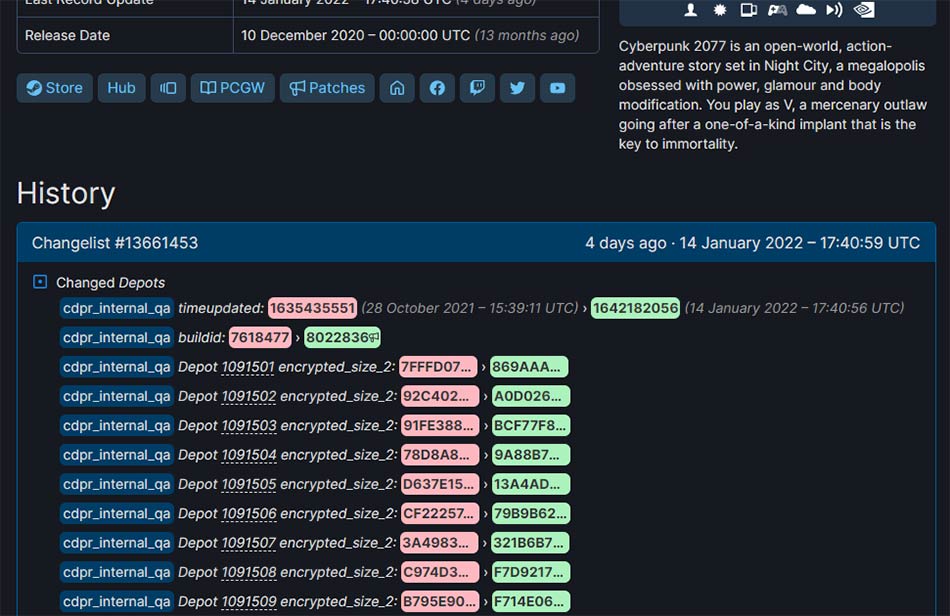Viewport: 950px width, 616px height.
Task: Open the YouTube link icon
Action: tap(557, 88)
